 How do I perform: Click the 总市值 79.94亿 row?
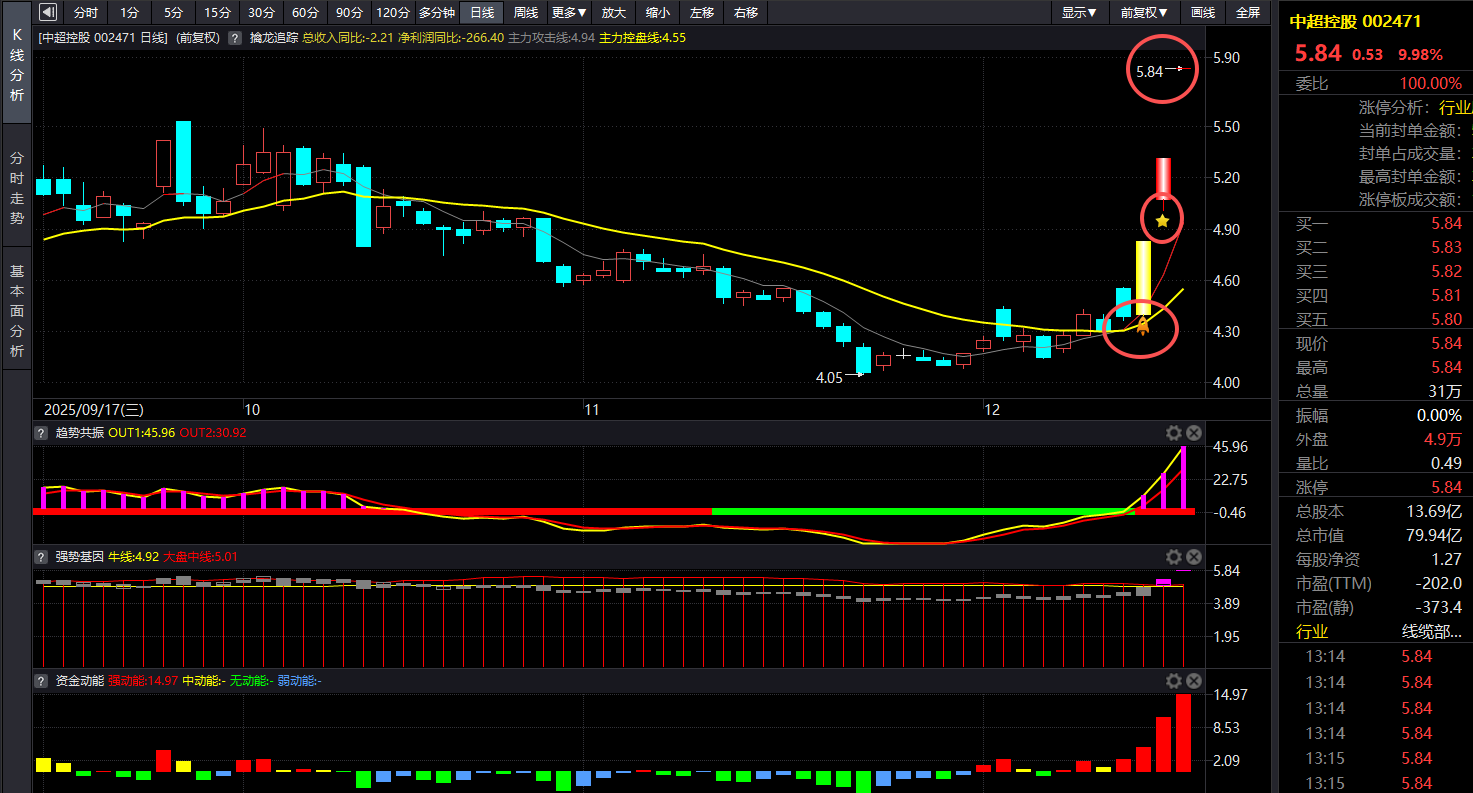tap(1376, 536)
